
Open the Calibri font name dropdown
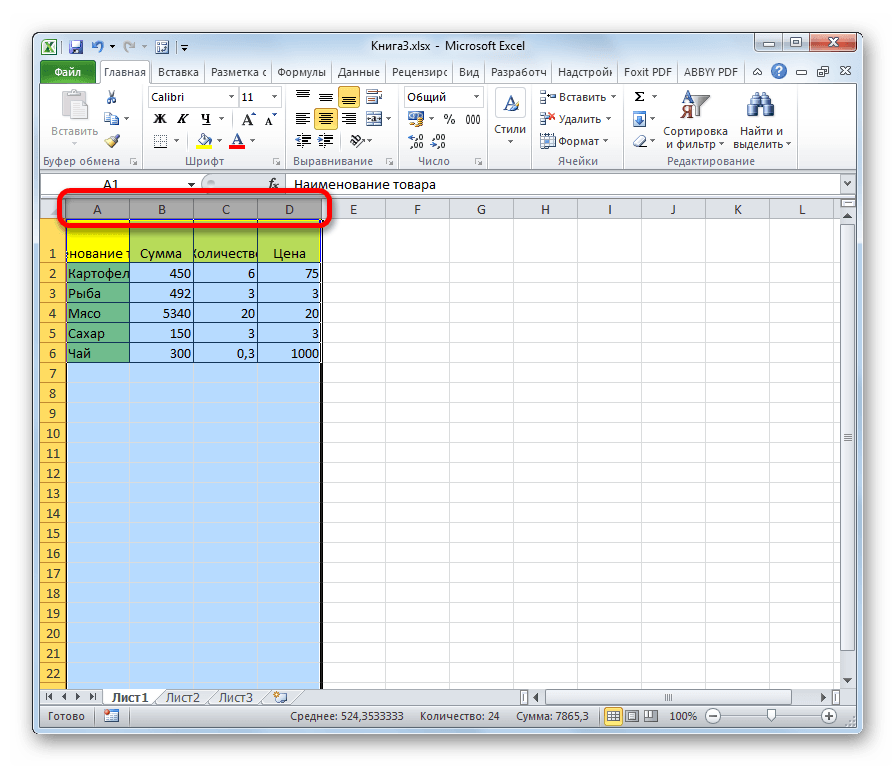(231, 97)
